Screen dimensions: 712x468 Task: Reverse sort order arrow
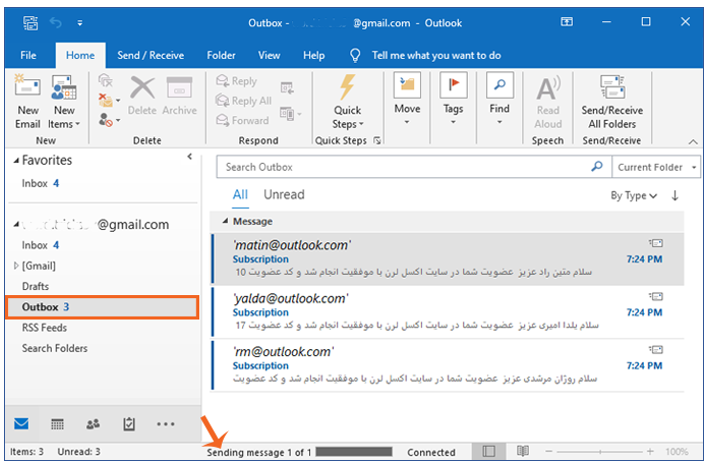click(x=675, y=196)
